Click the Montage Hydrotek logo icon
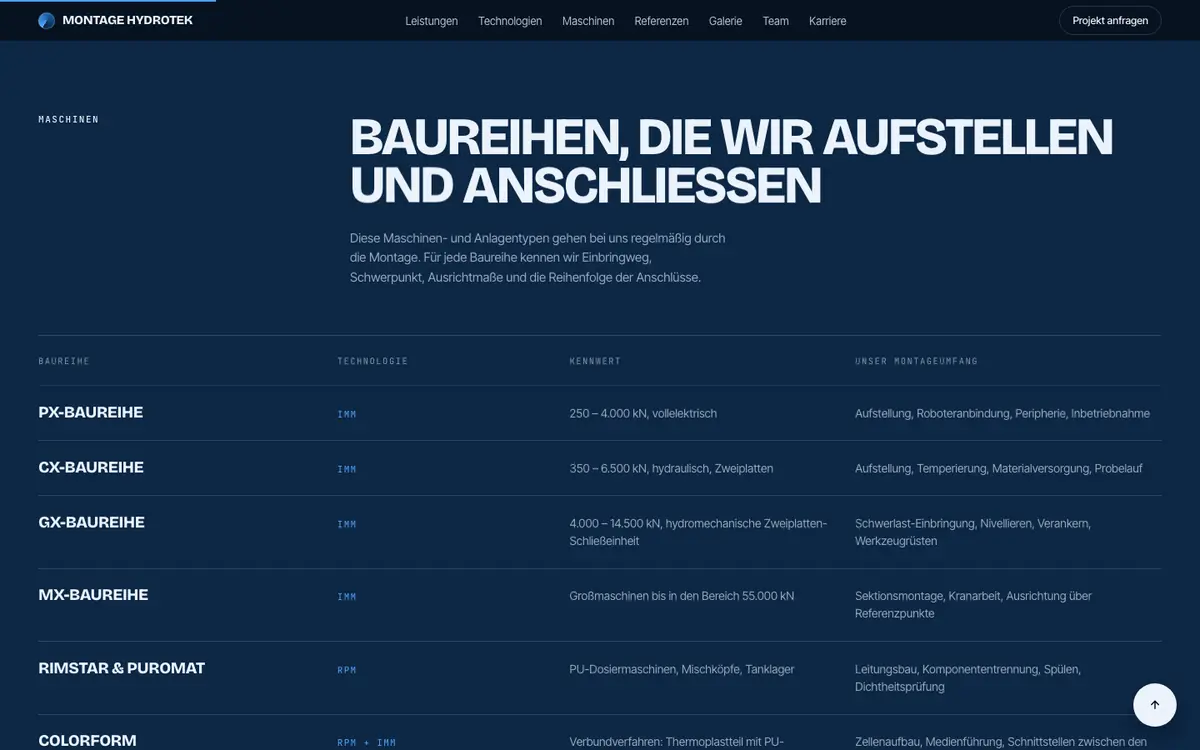This screenshot has height=750, width=1200. tap(46, 20)
